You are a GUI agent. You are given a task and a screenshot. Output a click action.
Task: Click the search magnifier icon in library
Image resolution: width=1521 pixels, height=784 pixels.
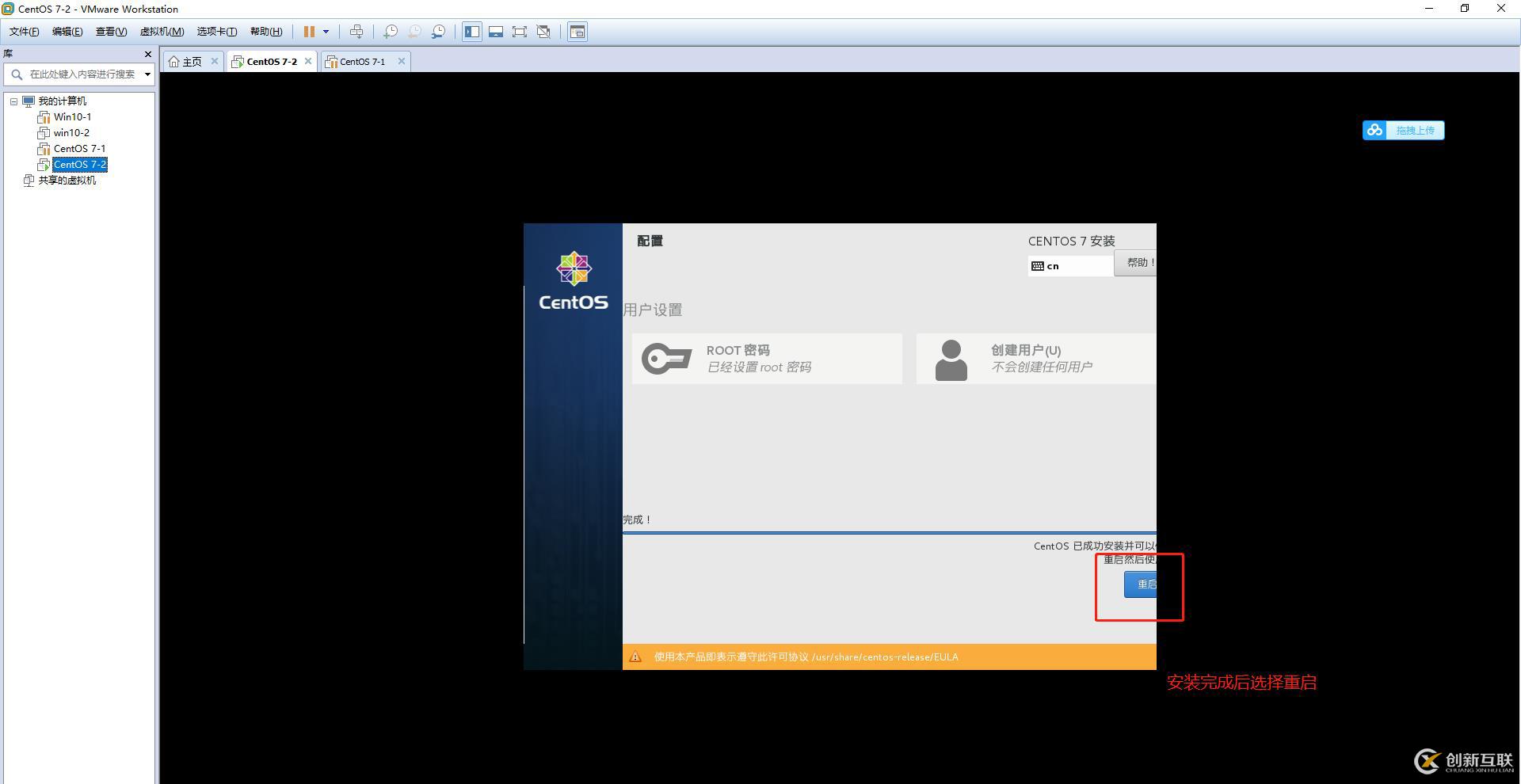point(17,74)
